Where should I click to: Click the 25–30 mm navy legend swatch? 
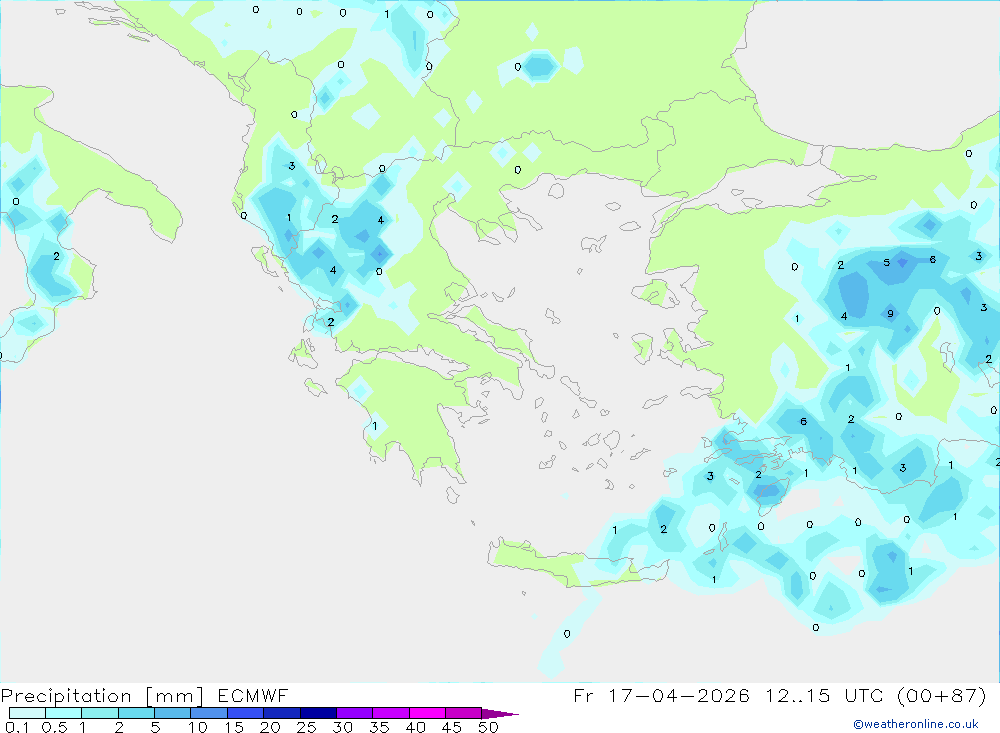(318, 713)
